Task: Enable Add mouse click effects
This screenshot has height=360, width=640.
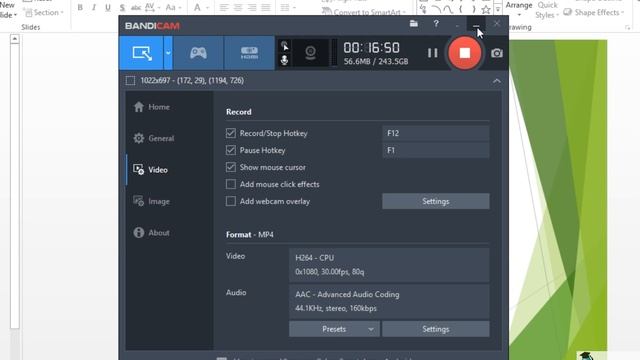Action: coord(231,184)
